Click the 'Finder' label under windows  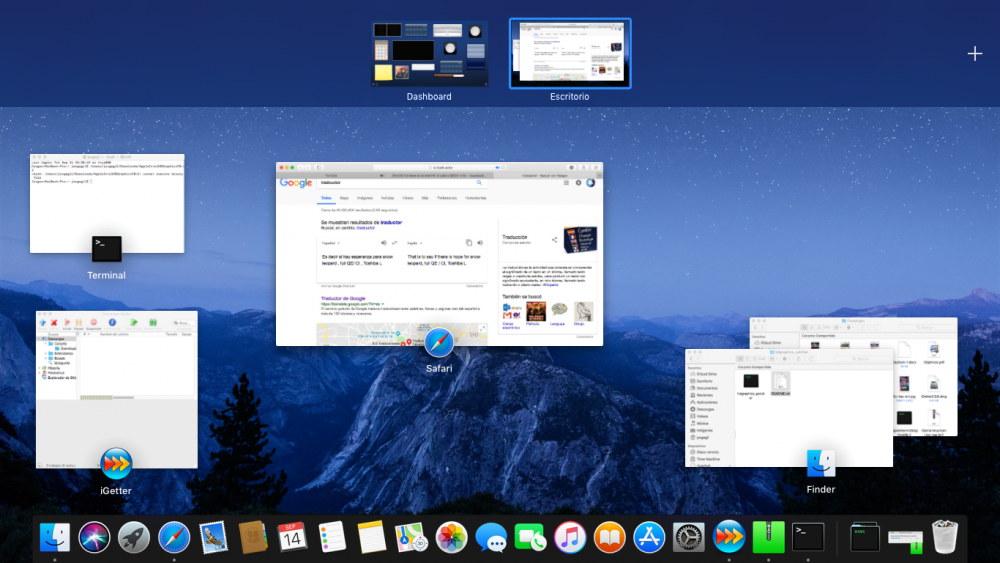[821, 490]
